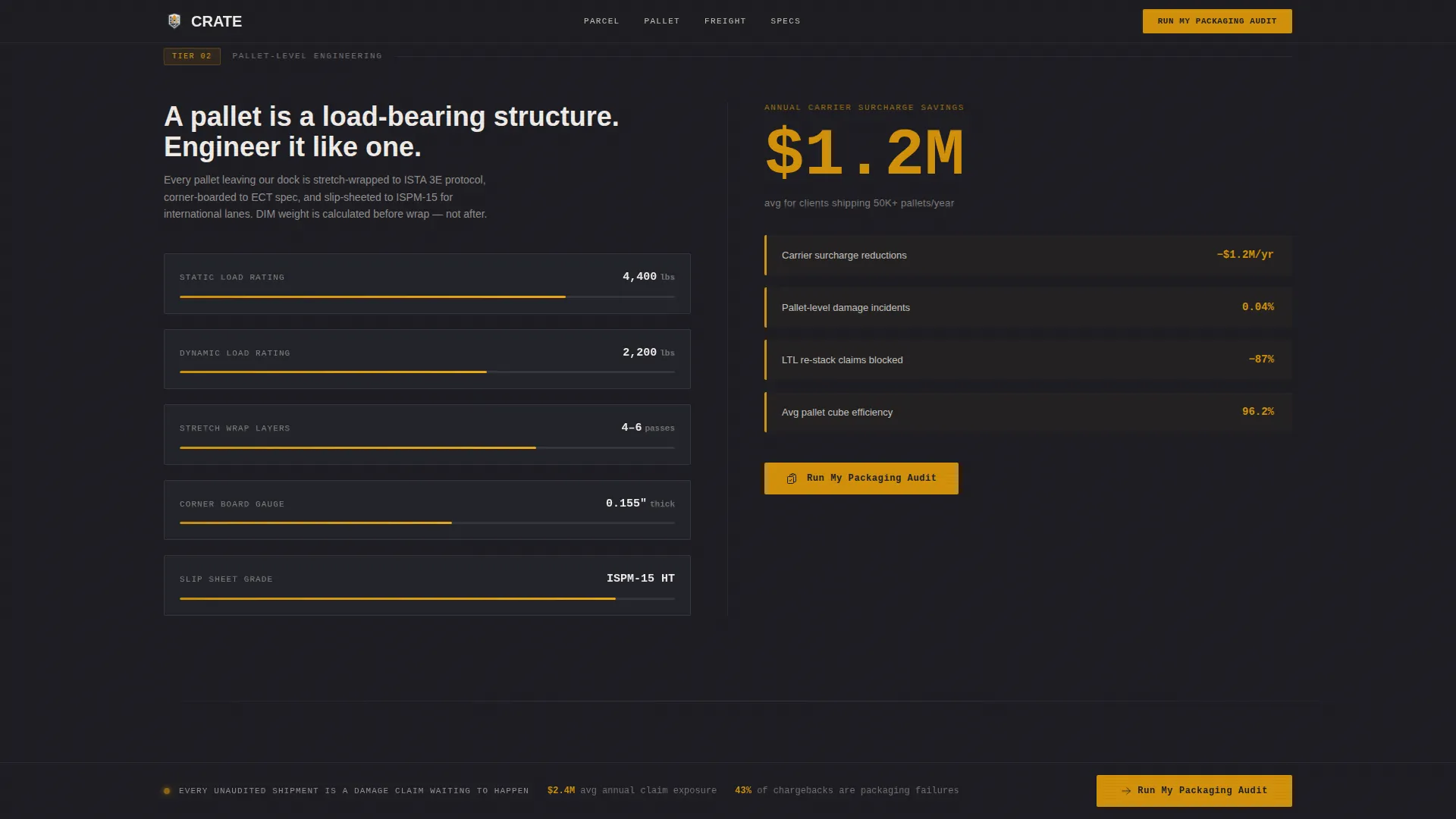Image resolution: width=1456 pixels, height=819 pixels.
Task: Click the ISPM-15 HT value
Action: pyautogui.click(x=641, y=579)
